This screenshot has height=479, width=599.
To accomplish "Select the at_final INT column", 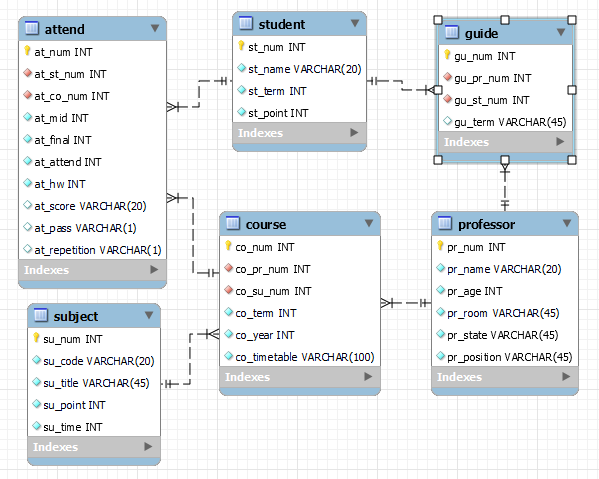I will [92, 140].
